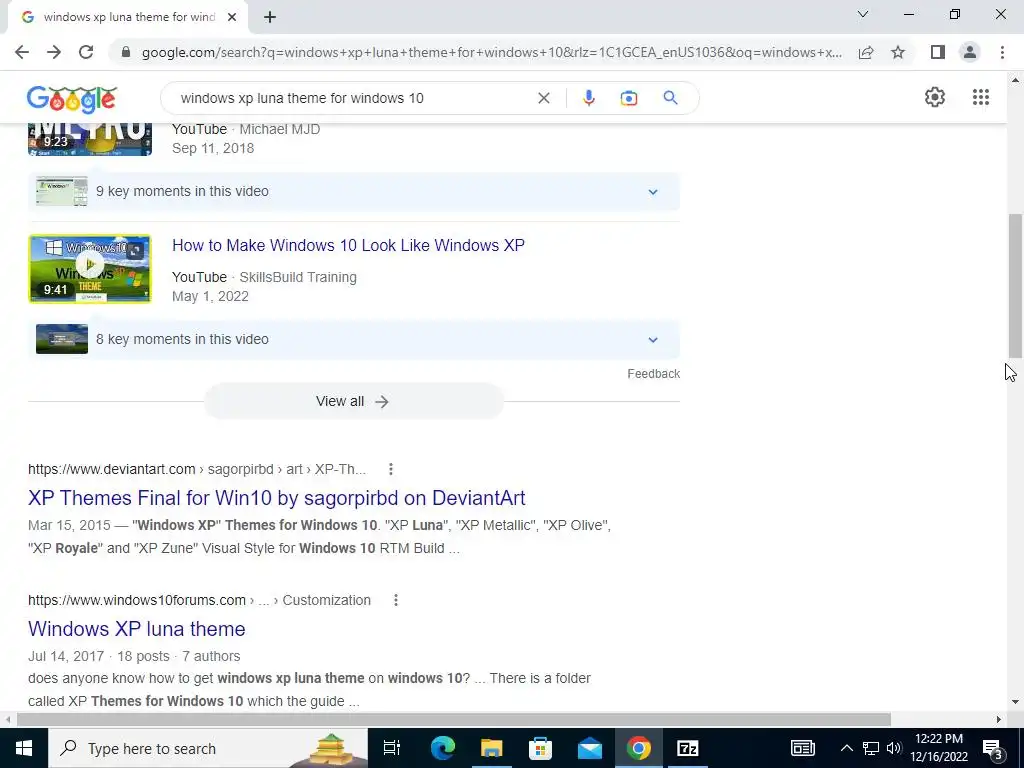1024x768 pixels.
Task: Open Chrome side panel
Action: [938, 52]
